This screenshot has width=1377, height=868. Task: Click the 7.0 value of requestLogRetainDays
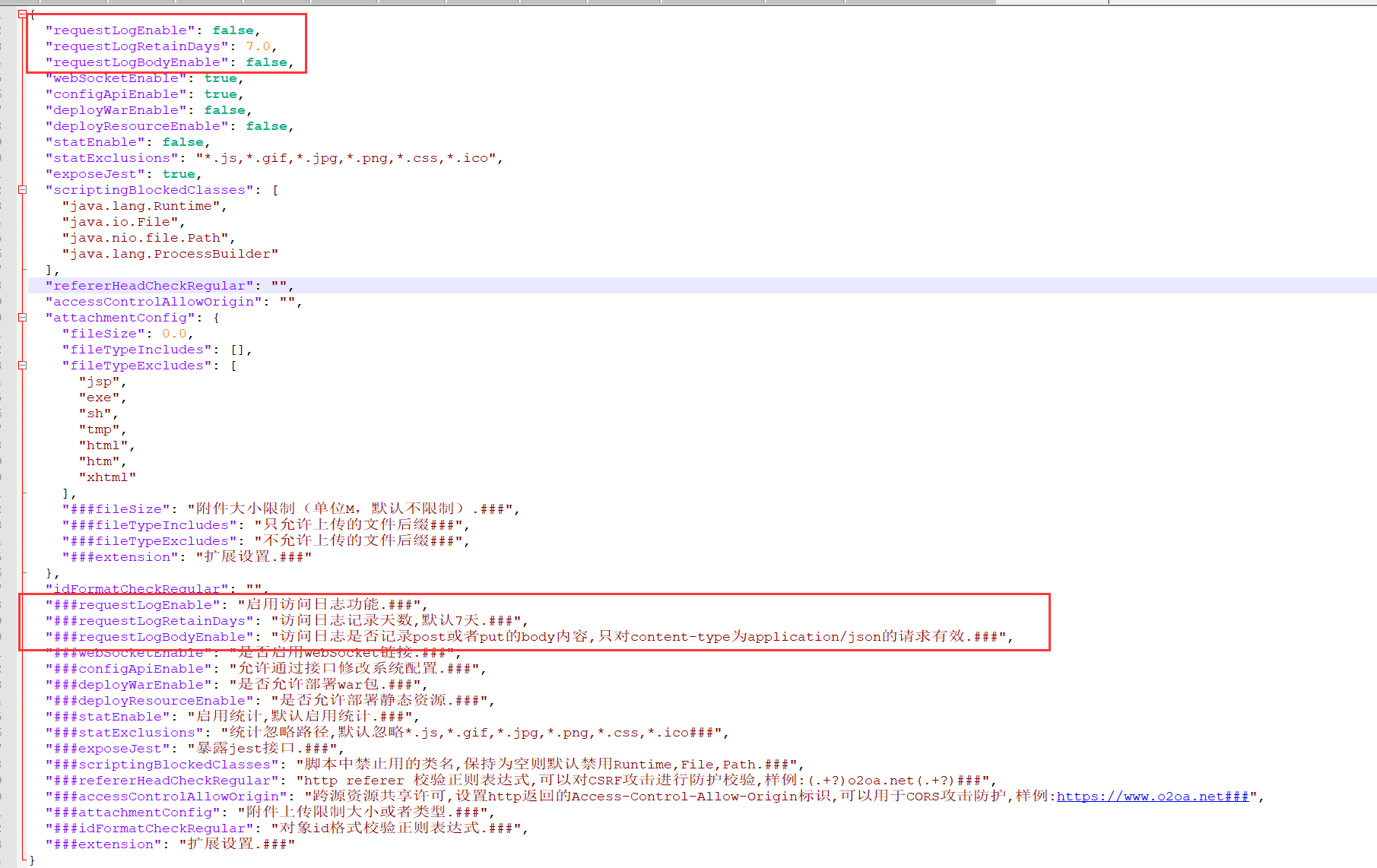pyautogui.click(x=258, y=46)
